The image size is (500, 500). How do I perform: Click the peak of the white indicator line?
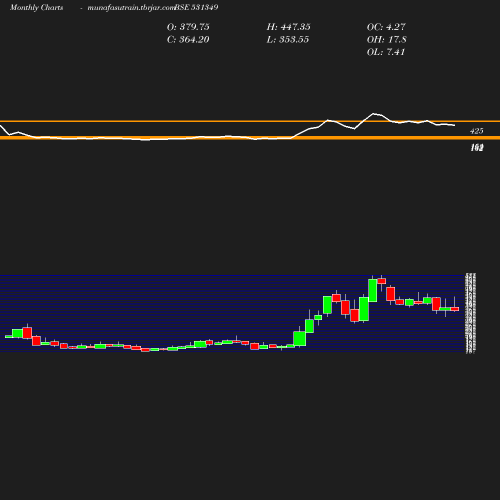point(374,114)
